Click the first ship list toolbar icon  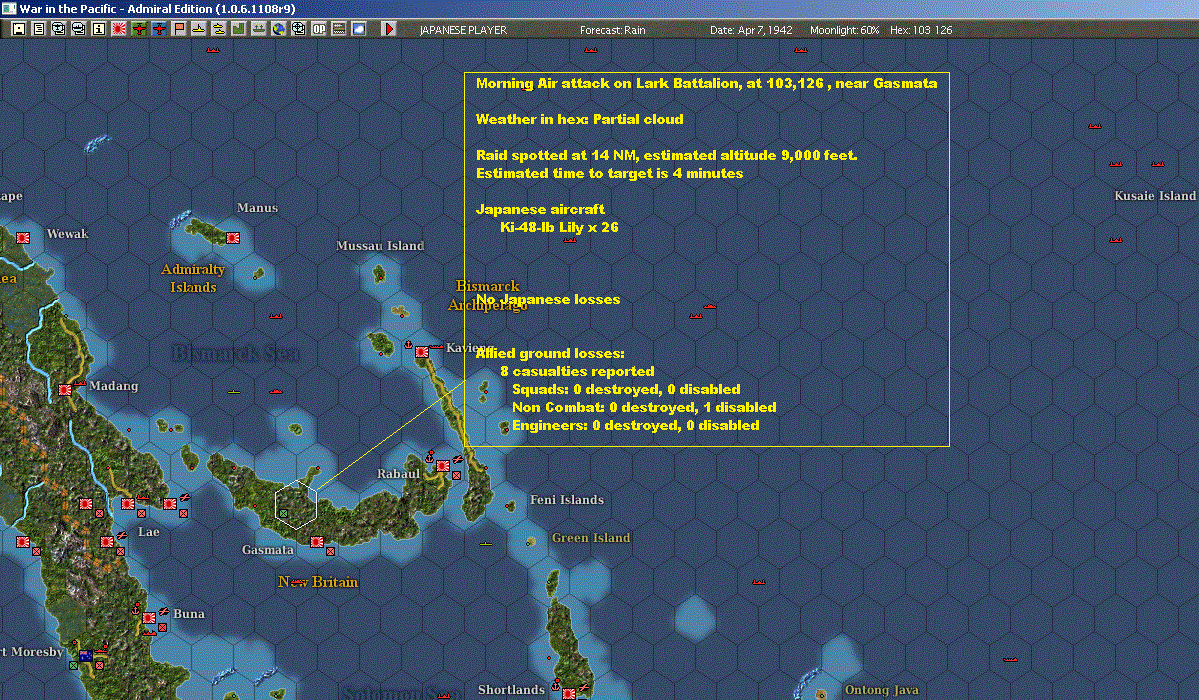click(59, 29)
